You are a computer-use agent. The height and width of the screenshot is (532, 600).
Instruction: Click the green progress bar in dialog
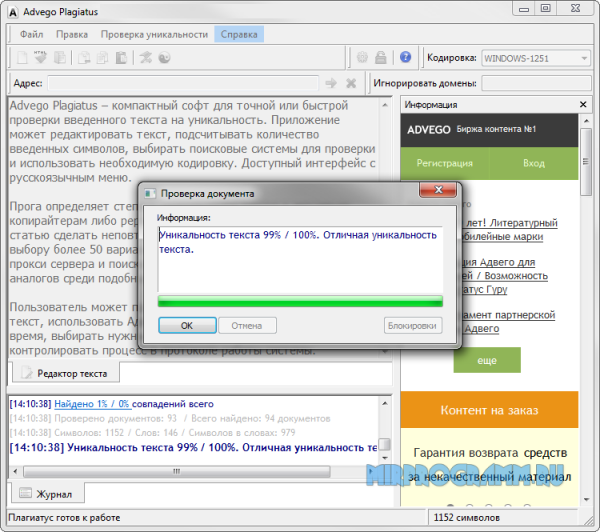300,301
